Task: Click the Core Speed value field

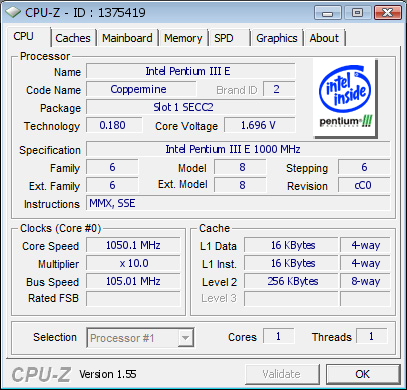Action: coord(133,245)
